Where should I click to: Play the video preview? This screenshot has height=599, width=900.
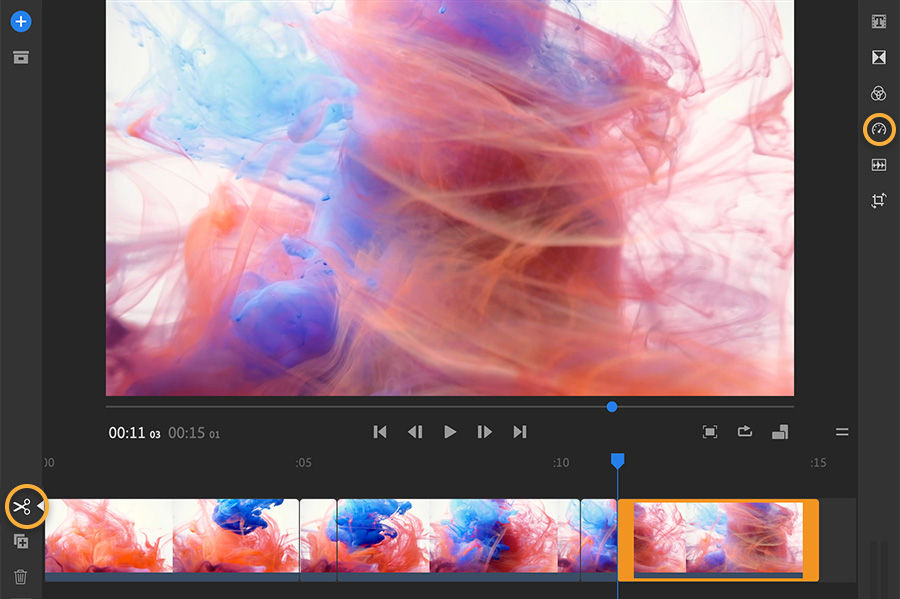(x=450, y=431)
